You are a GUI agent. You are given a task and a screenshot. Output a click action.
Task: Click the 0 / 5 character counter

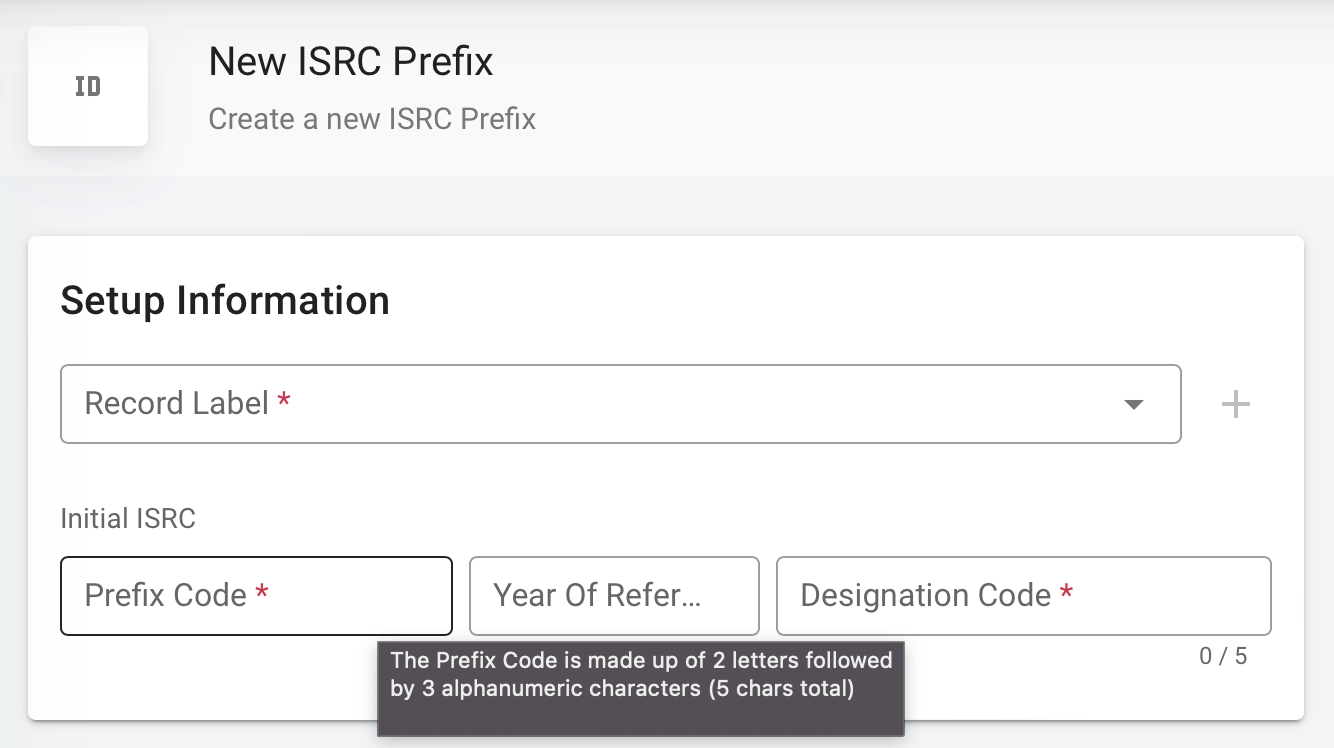[1223, 656]
